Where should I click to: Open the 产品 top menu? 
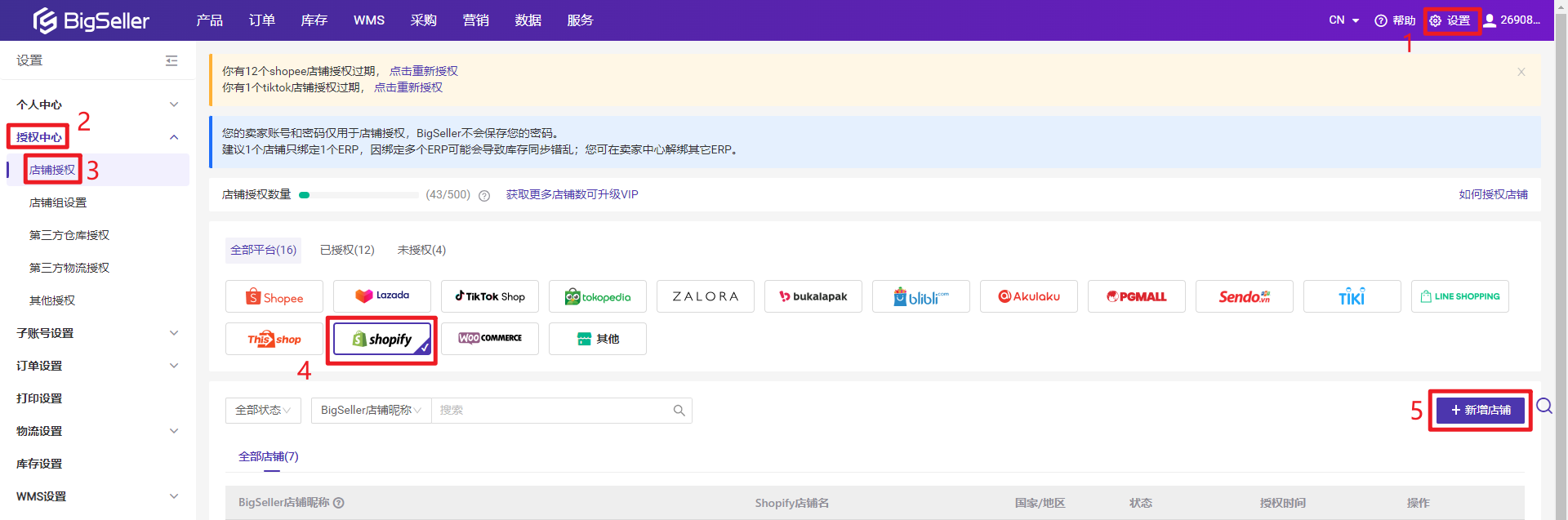210,20
